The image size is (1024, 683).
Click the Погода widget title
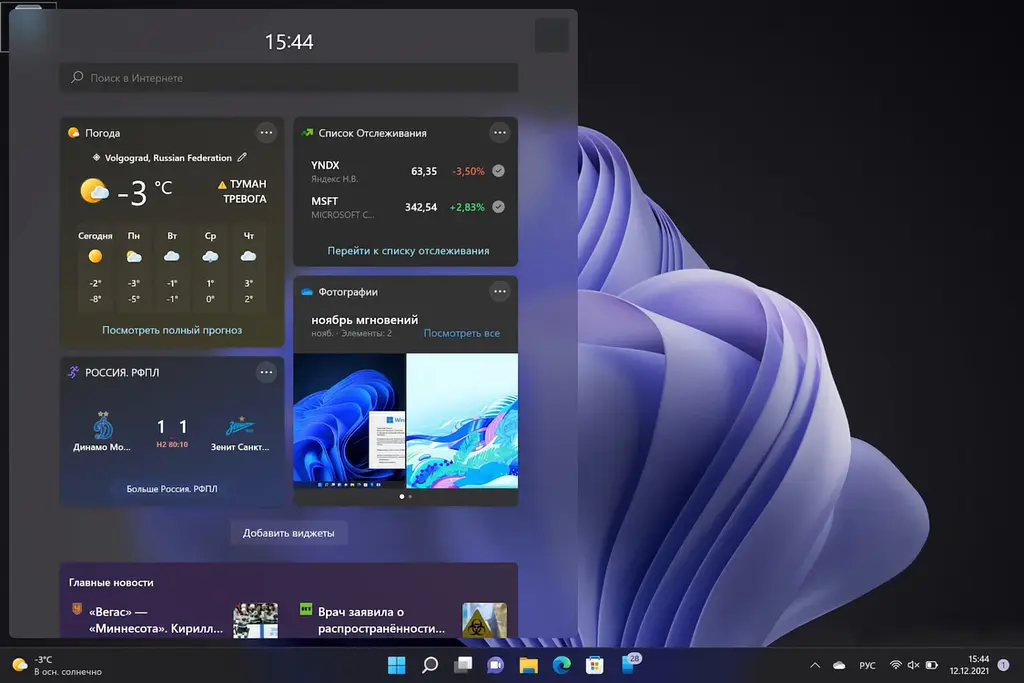tap(103, 133)
